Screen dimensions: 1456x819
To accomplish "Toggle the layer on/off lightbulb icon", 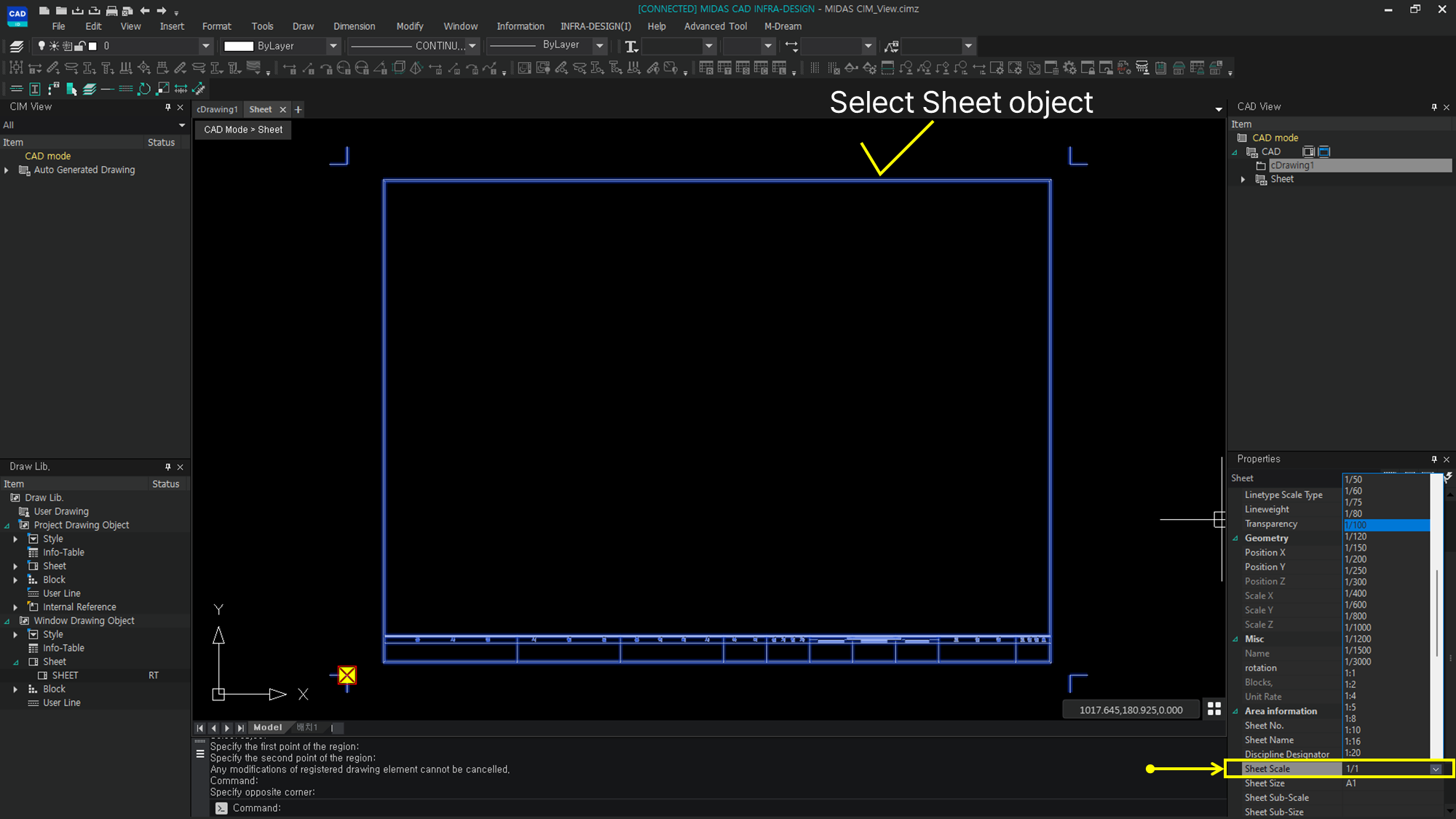I will coord(41,46).
